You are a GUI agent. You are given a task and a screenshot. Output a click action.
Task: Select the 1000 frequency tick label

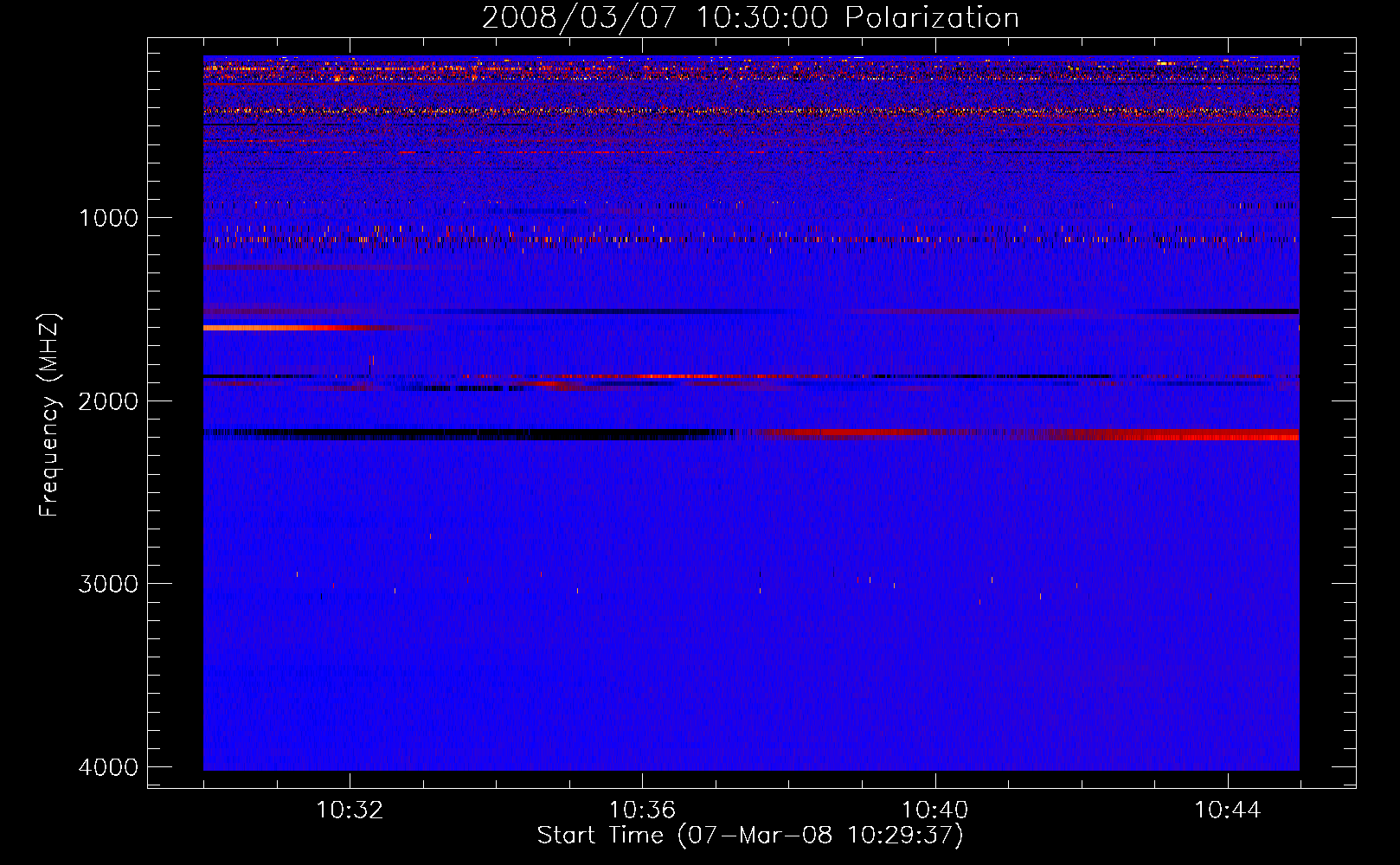pyautogui.click(x=108, y=218)
